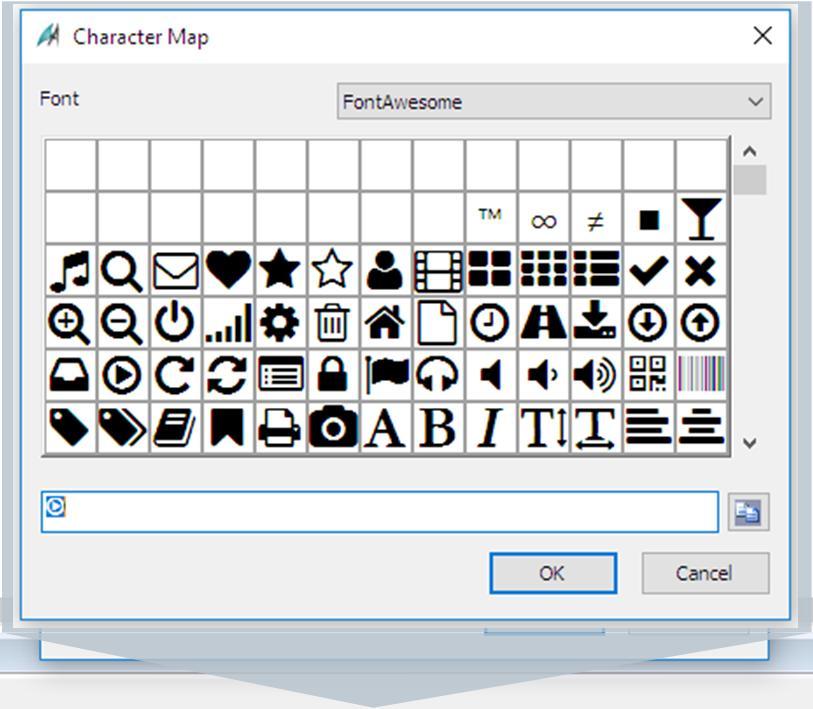Select the home house glyph
The image size is (813, 709).
[x=385, y=323]
